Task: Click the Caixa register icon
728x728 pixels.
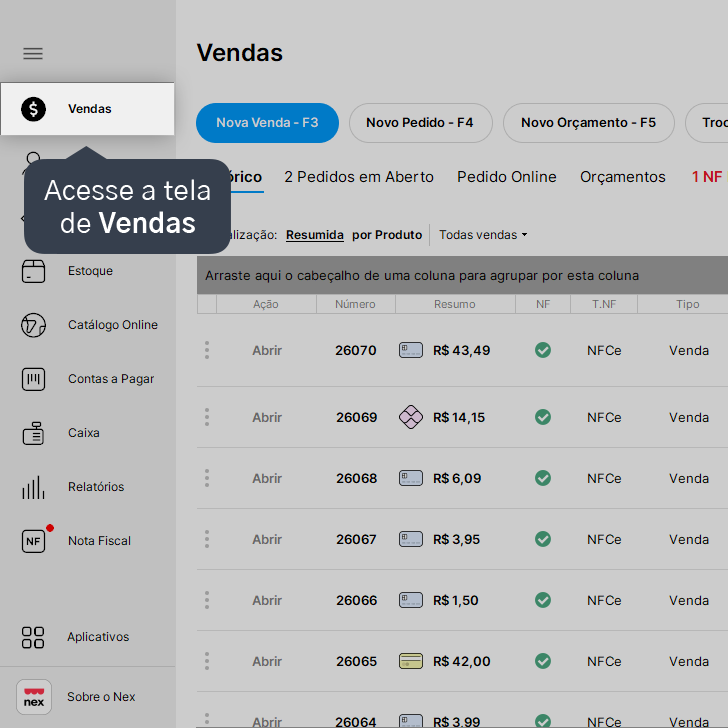Action: (x=33, y=433)
